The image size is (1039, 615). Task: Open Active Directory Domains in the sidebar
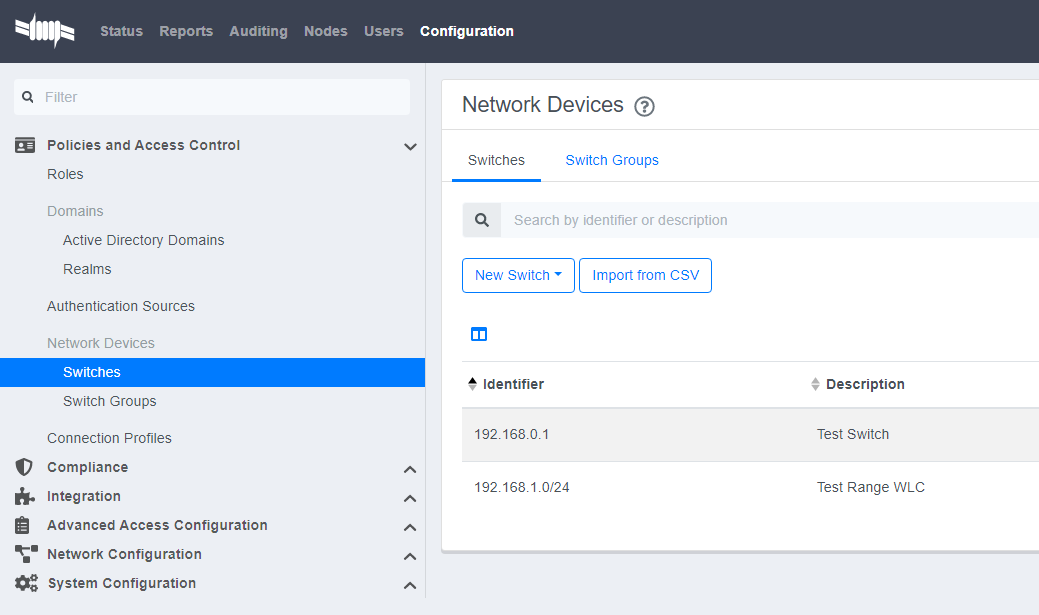pos(143,240)
